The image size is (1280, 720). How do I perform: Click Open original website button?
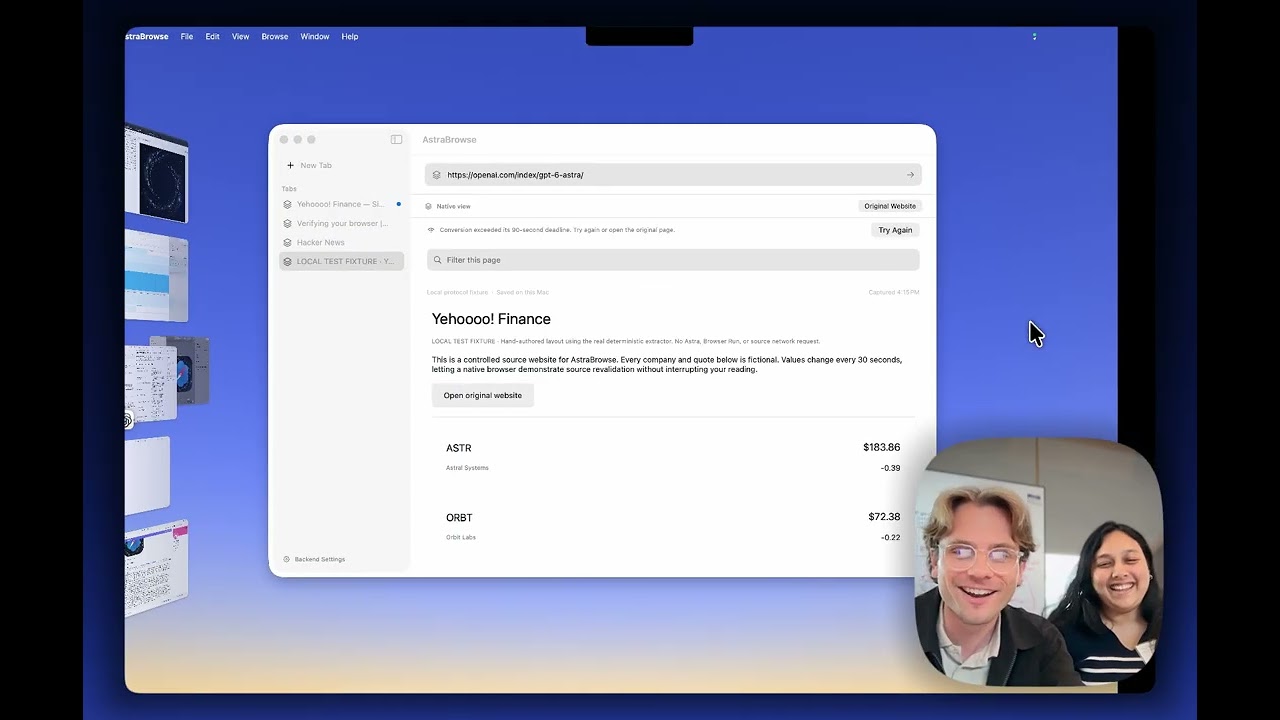click(x=483, y=395)
